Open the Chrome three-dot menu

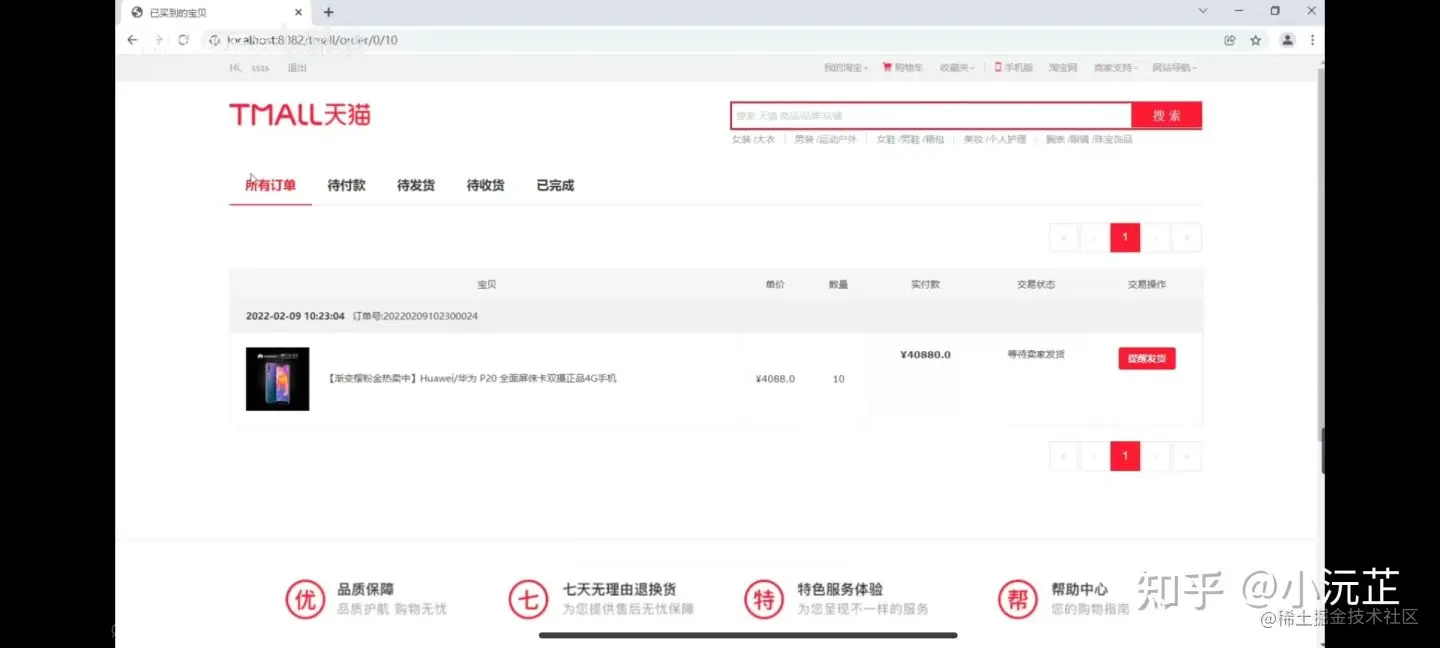(1313, 40)
